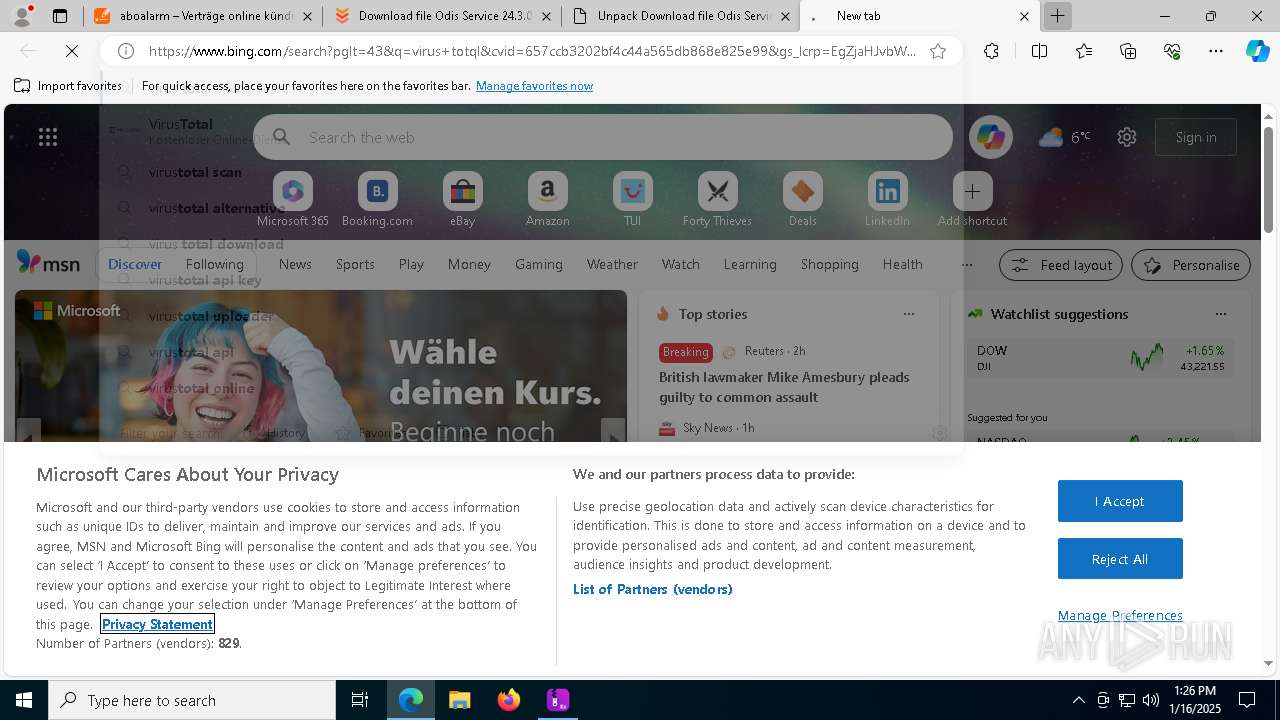The image size is (1280, 720).
Task: Open the eBay shortcut tile
Action: tap(462, 199)
